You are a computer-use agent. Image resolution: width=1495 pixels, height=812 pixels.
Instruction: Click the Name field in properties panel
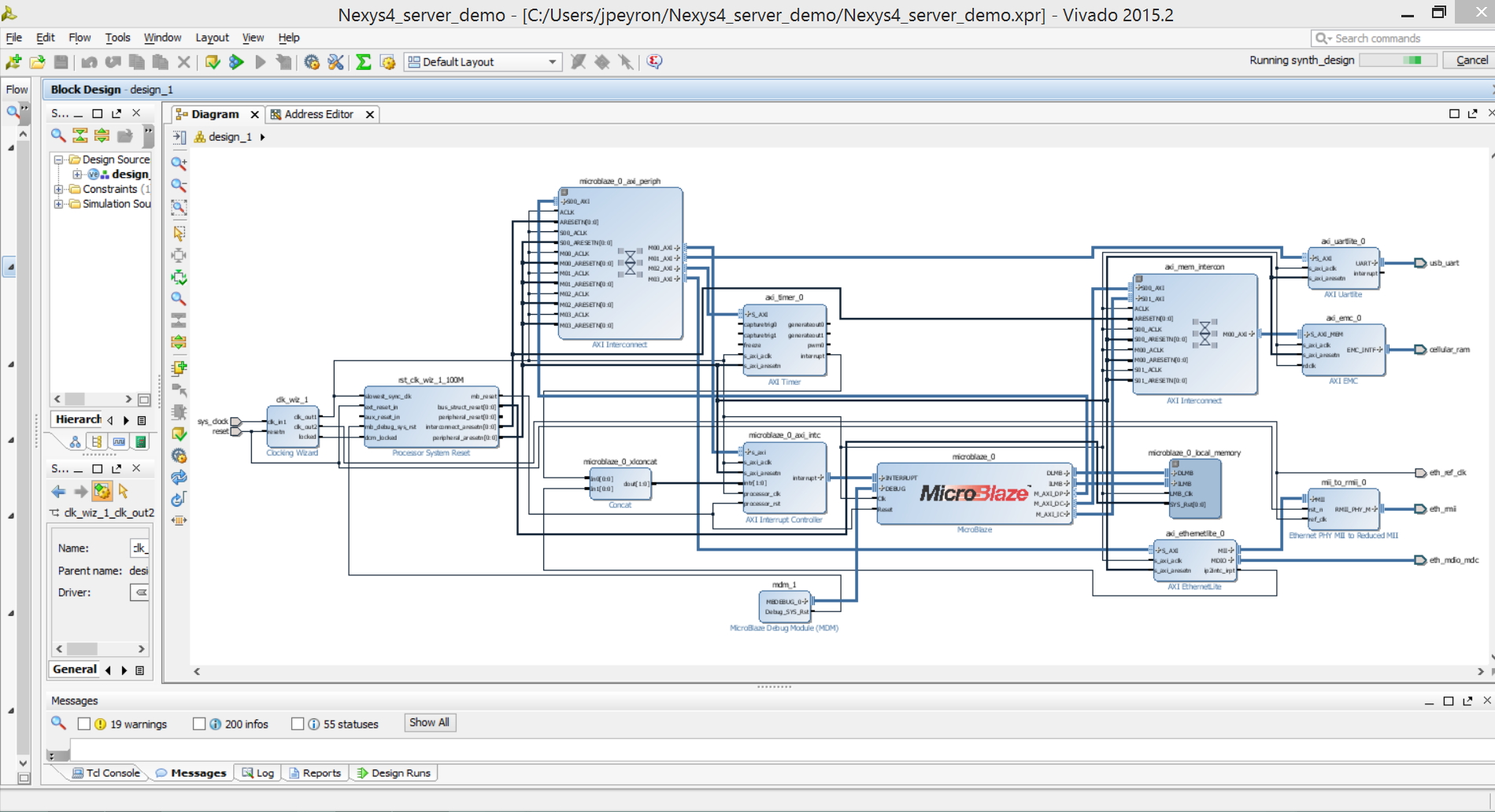coord(139,548)
